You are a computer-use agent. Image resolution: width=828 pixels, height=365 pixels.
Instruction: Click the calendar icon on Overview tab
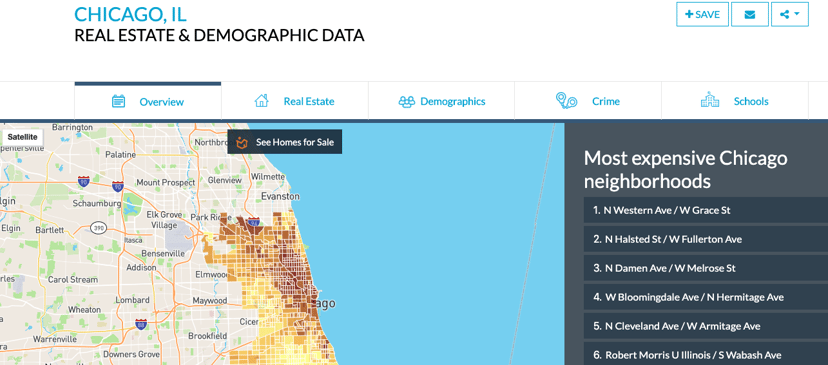(x=118, y=101)
